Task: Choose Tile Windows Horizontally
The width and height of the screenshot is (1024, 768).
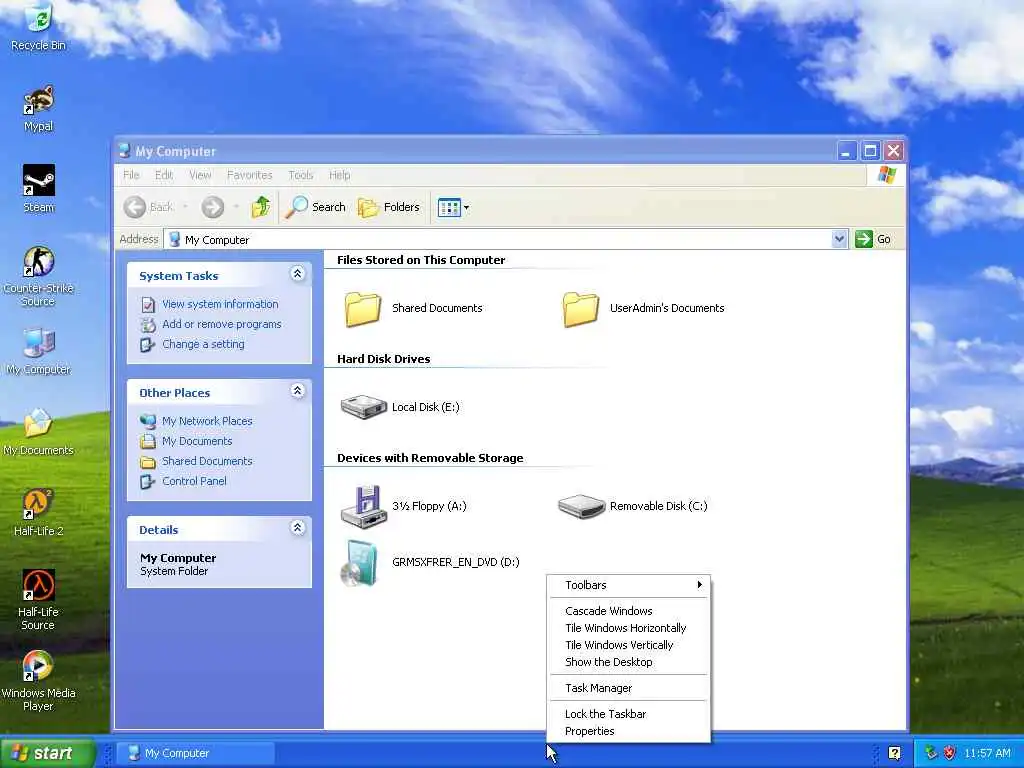Action: [x=628, y=628]
